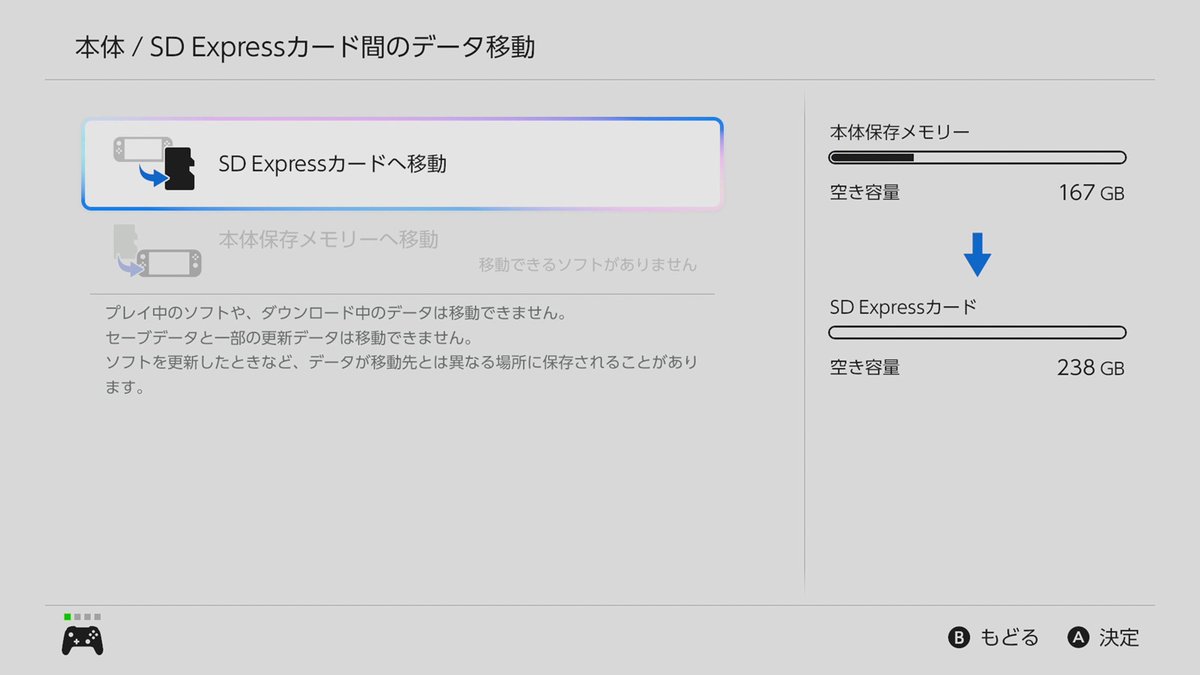Click the 移動できるソフトがありません message

(x=587, y=265)
